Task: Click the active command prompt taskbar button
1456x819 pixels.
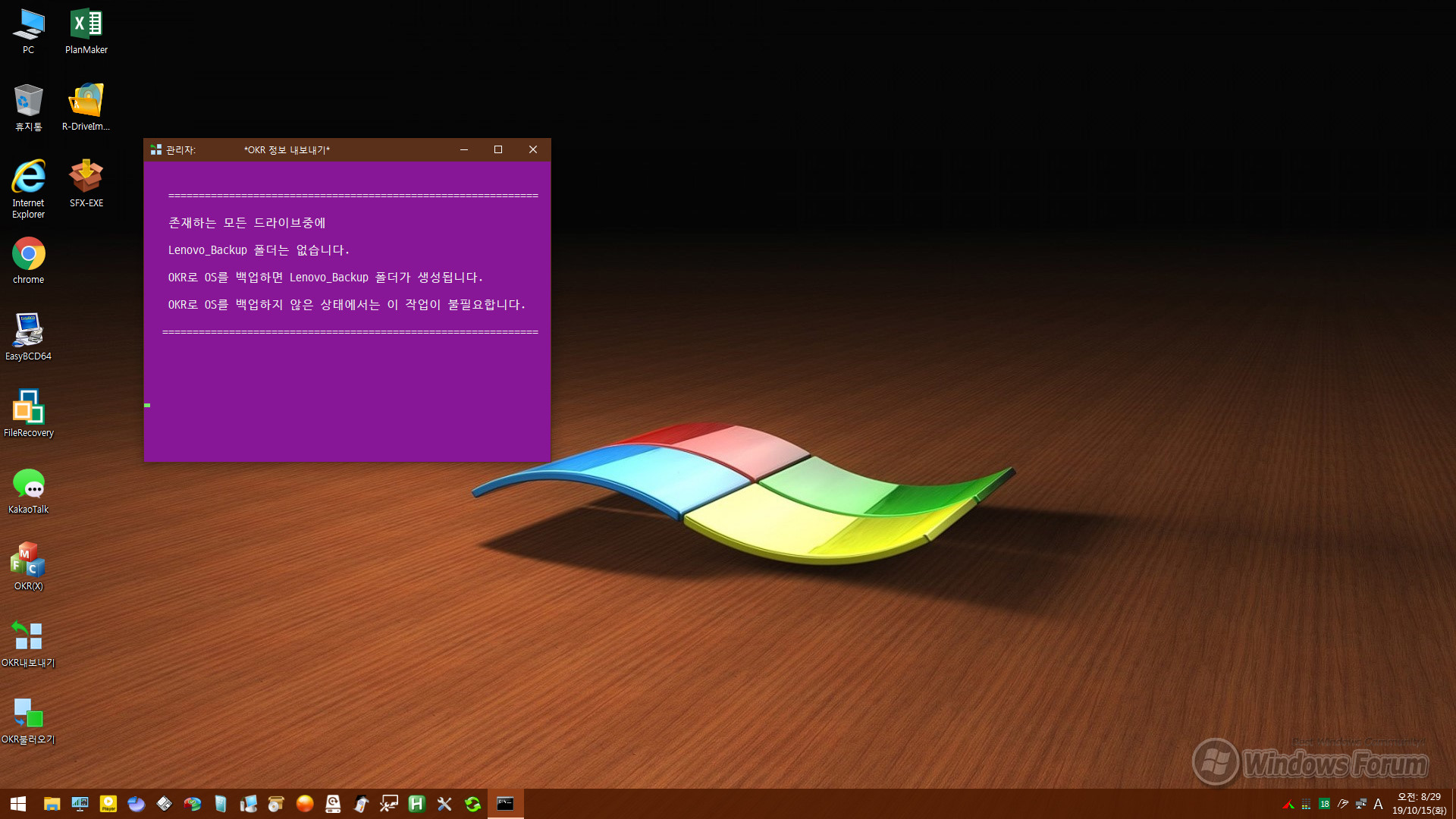Action: click(x=505, y=804)
